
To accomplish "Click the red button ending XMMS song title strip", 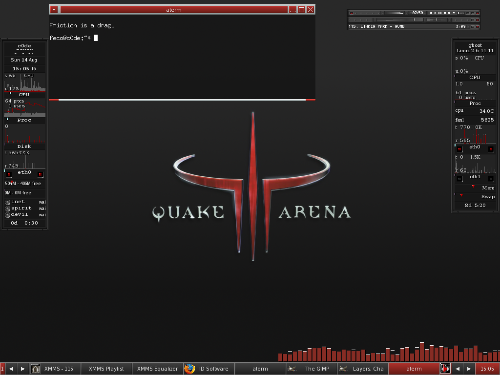I will (x=477, y=26).
